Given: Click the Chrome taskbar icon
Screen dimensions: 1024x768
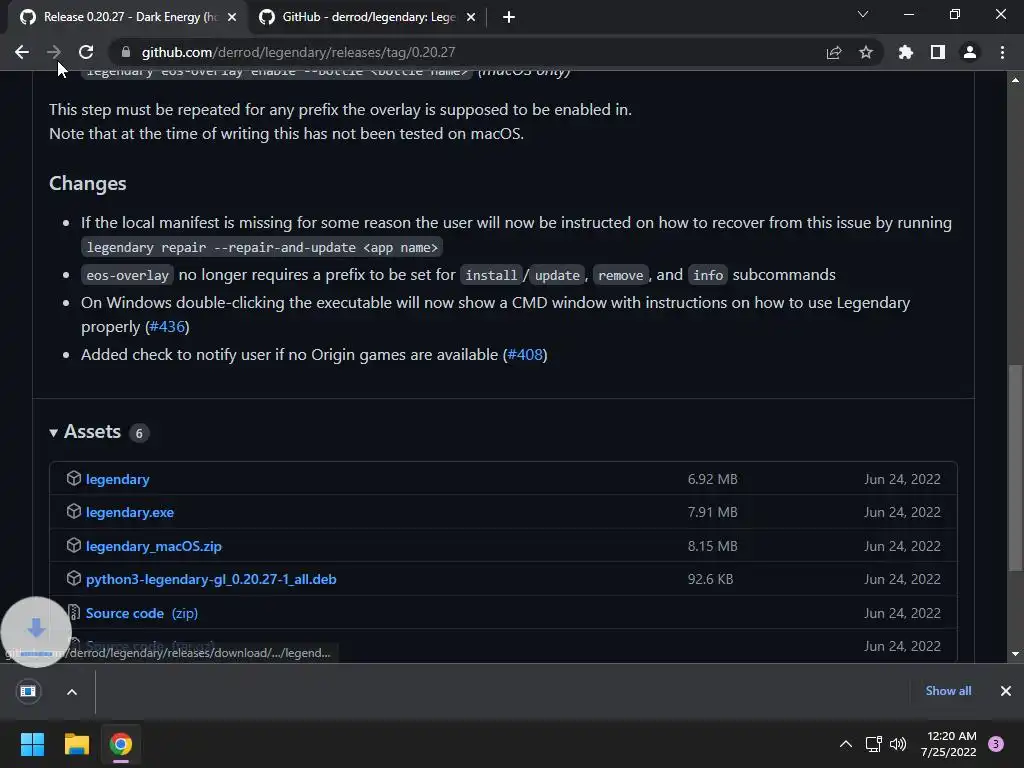Looking at the screenshot, I should click(121, 744).
